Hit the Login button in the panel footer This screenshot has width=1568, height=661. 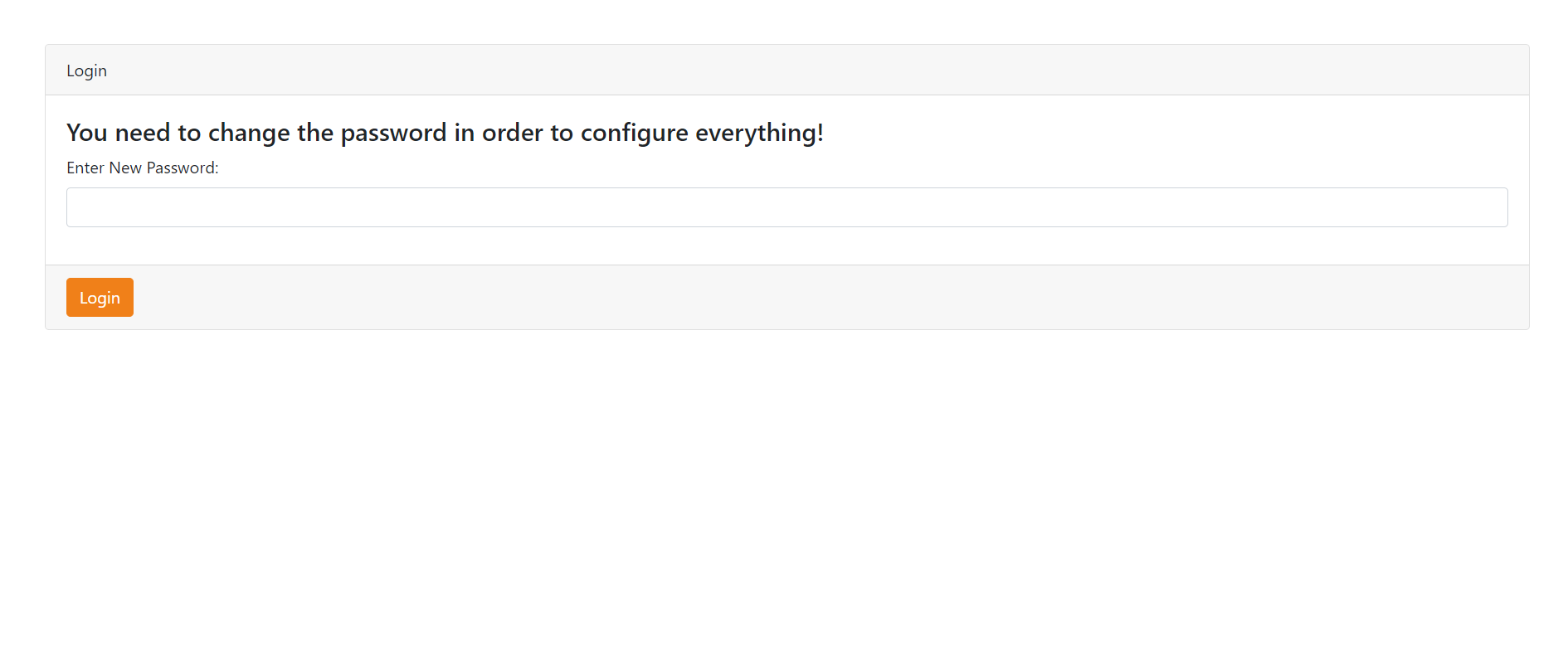click(100, 298)
